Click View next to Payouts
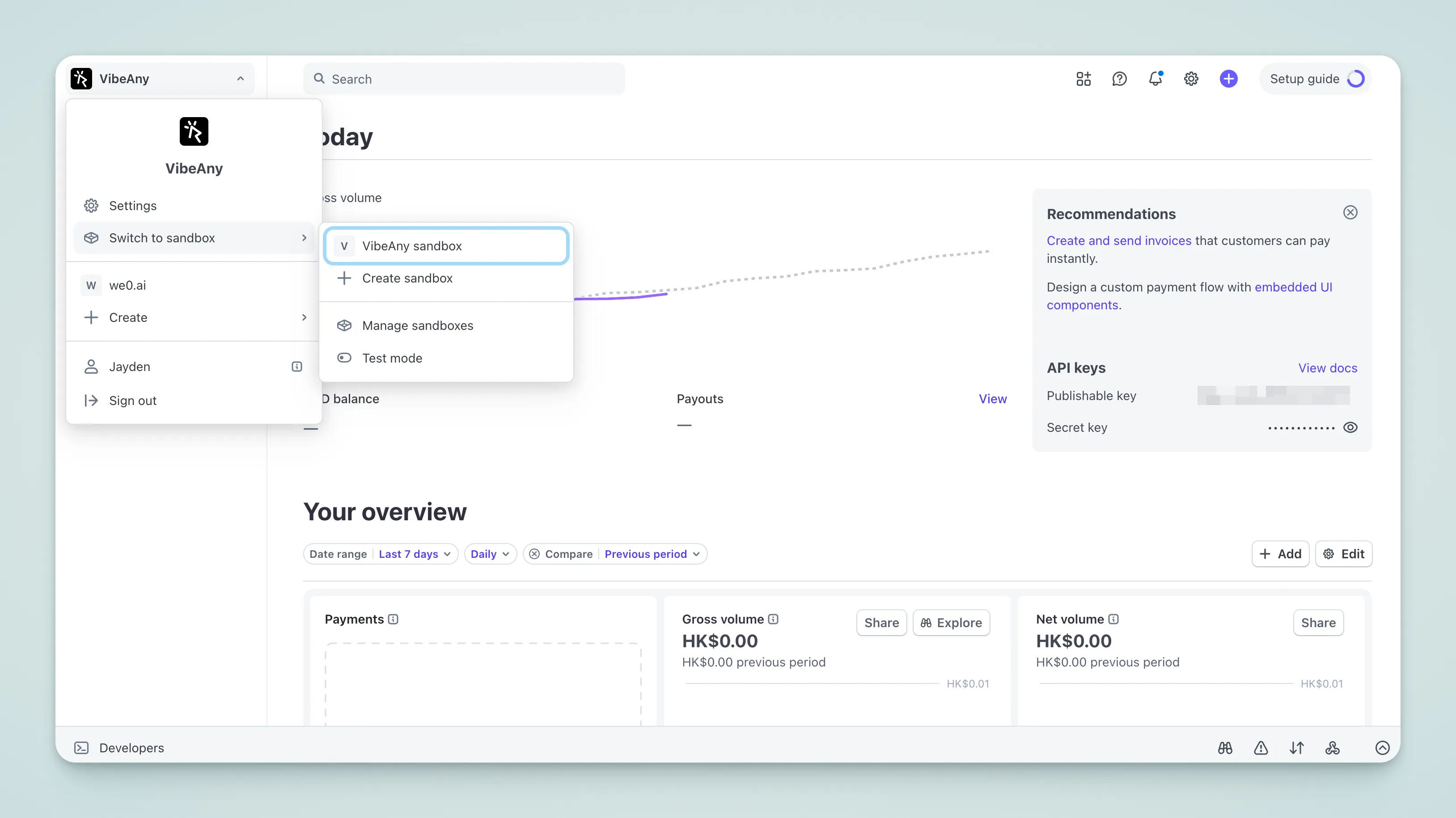1456x818 pixels. [x=993, y=399]
